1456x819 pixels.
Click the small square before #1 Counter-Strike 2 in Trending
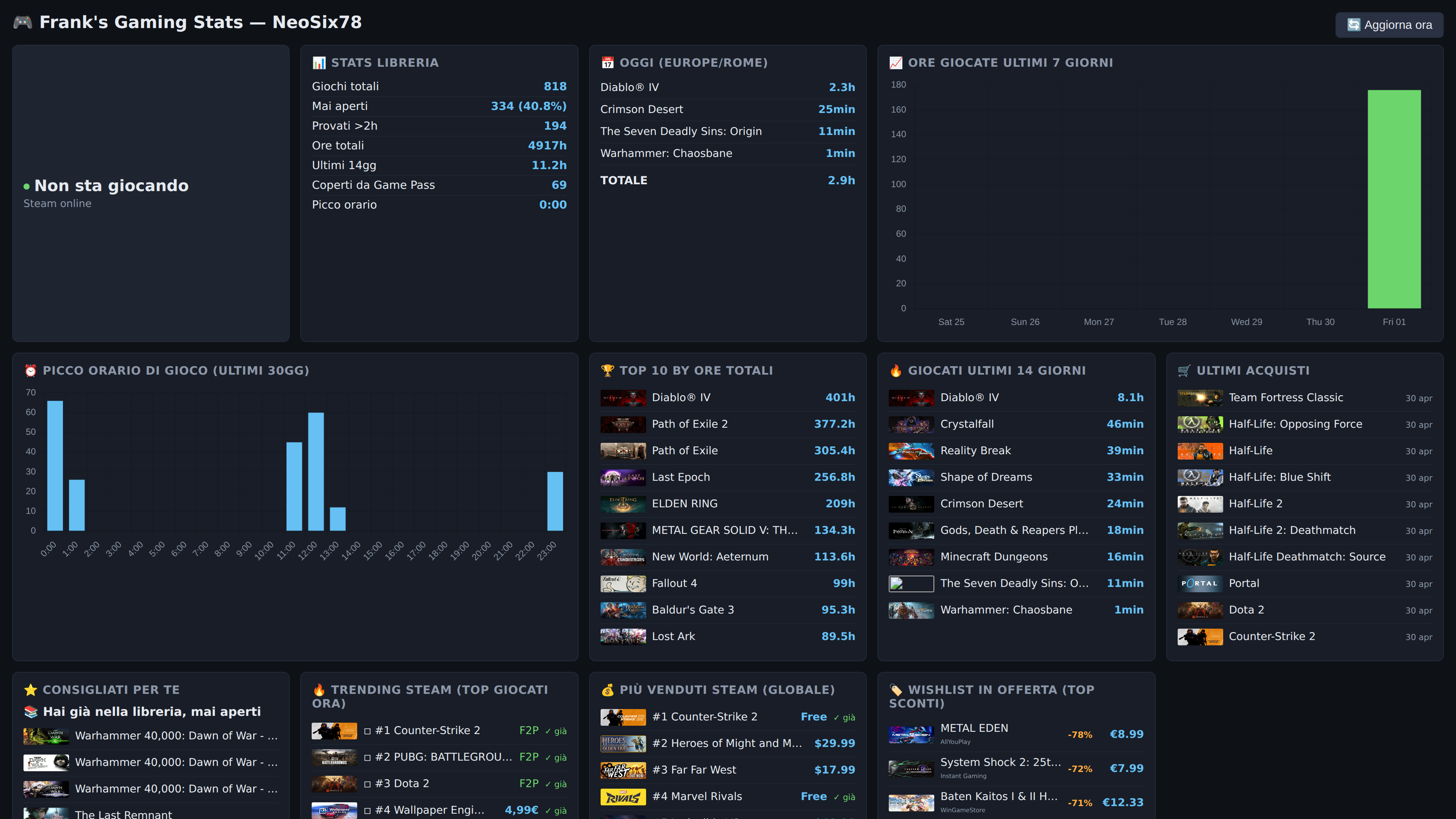coord(367,731)
